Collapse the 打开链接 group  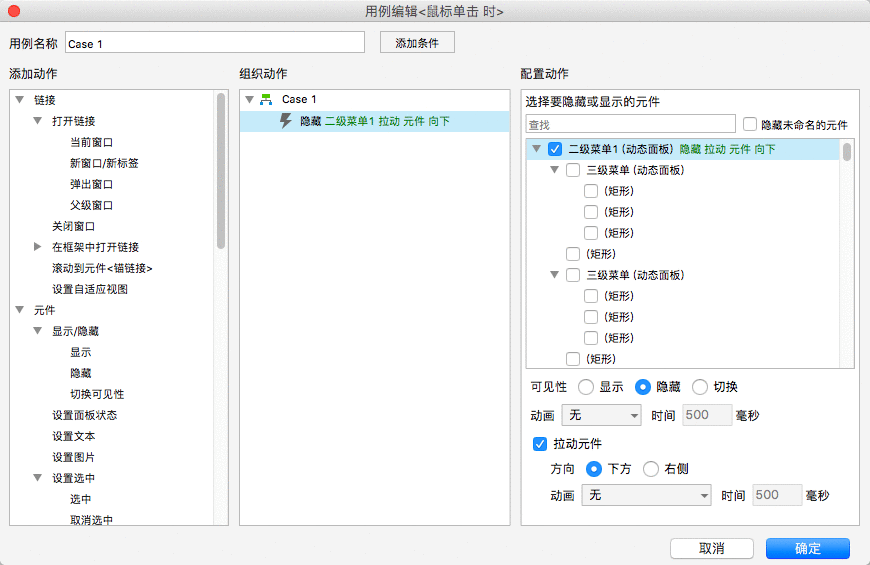click(37, 121)
